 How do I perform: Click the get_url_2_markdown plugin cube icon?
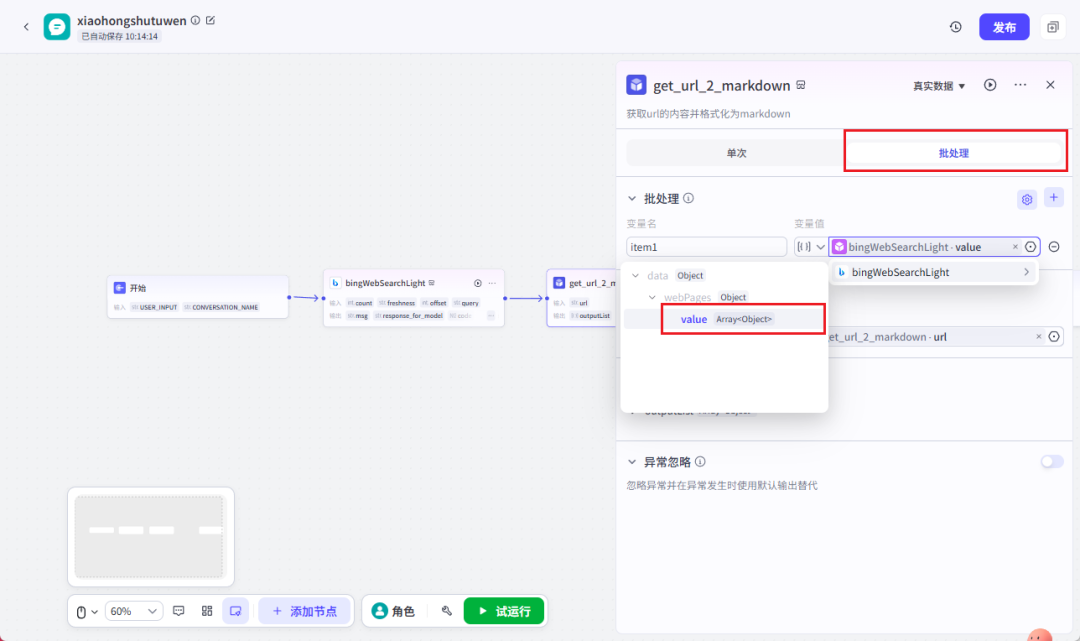pos(636,85)
